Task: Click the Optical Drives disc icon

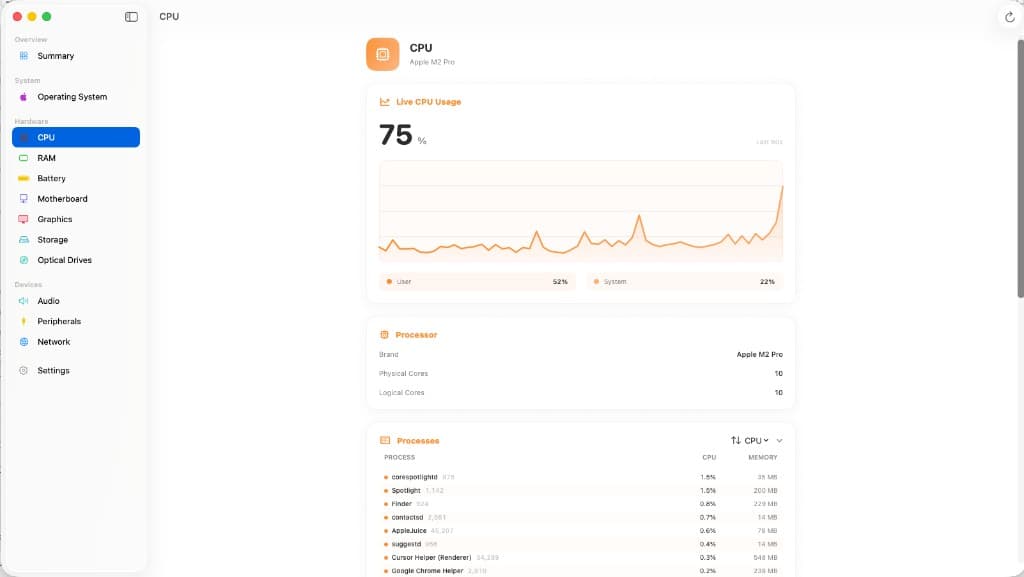Action: click(x=24, y=260)
